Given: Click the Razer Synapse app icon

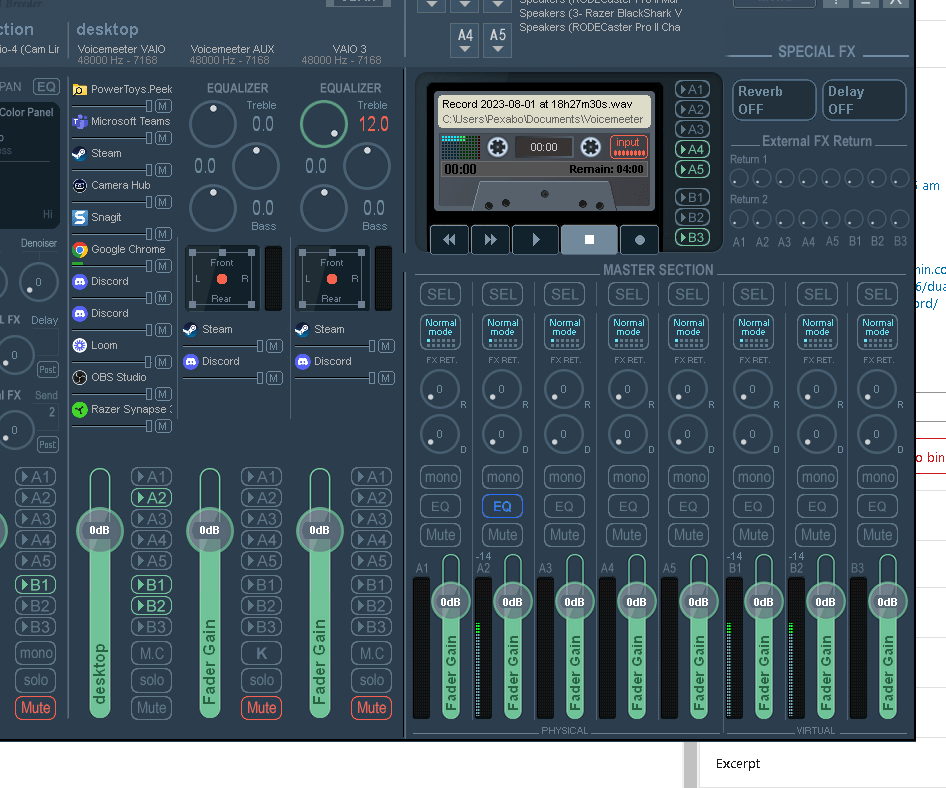Looking at the screenshot, I should (x=80, y=410).
